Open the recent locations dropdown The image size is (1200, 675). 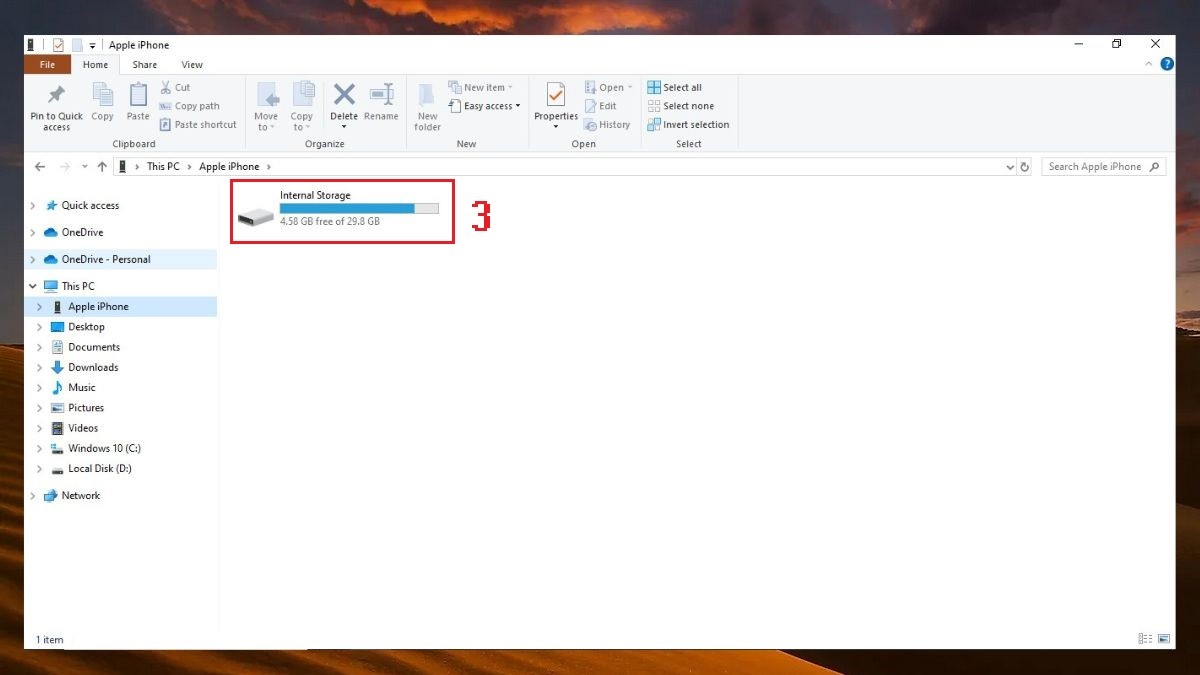point(85,167)
